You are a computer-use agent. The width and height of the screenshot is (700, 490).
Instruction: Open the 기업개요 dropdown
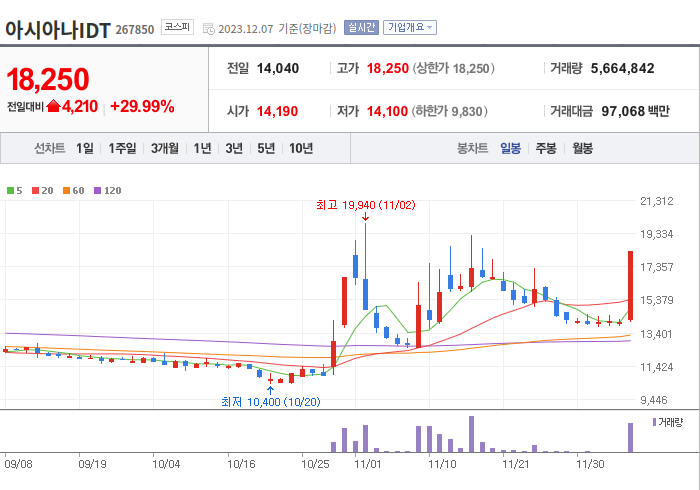[x=409, y=28]
